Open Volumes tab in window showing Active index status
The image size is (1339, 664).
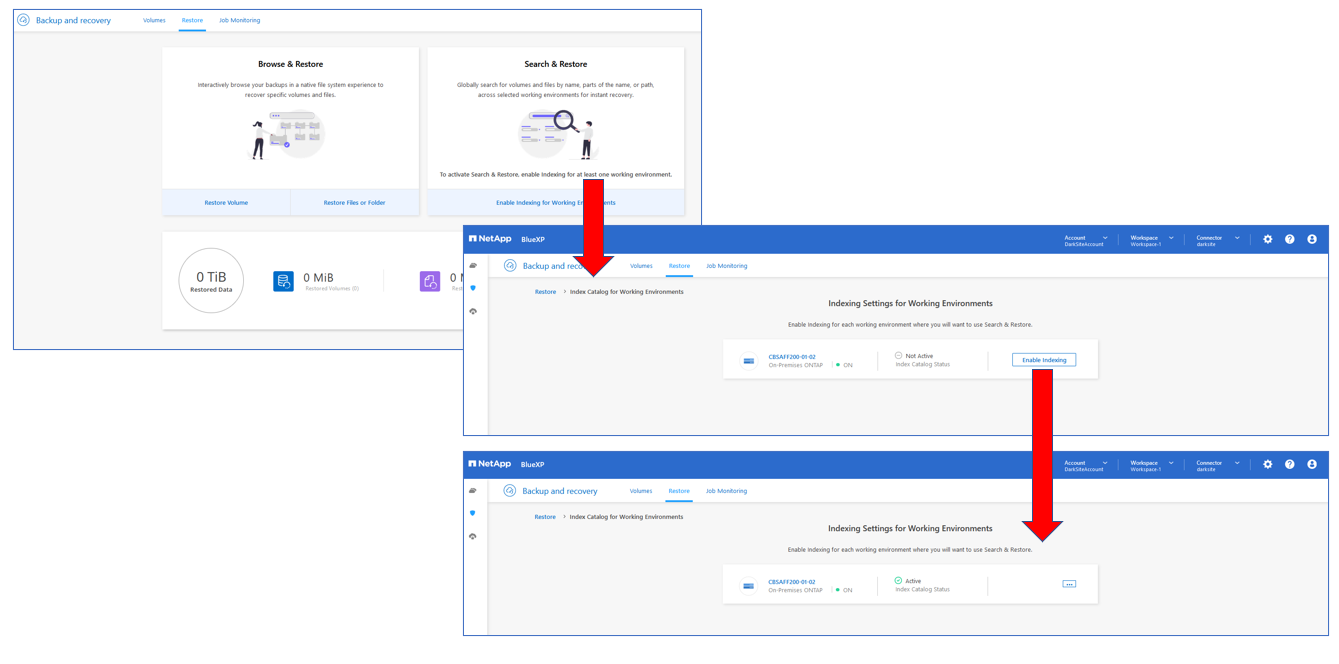641,491
